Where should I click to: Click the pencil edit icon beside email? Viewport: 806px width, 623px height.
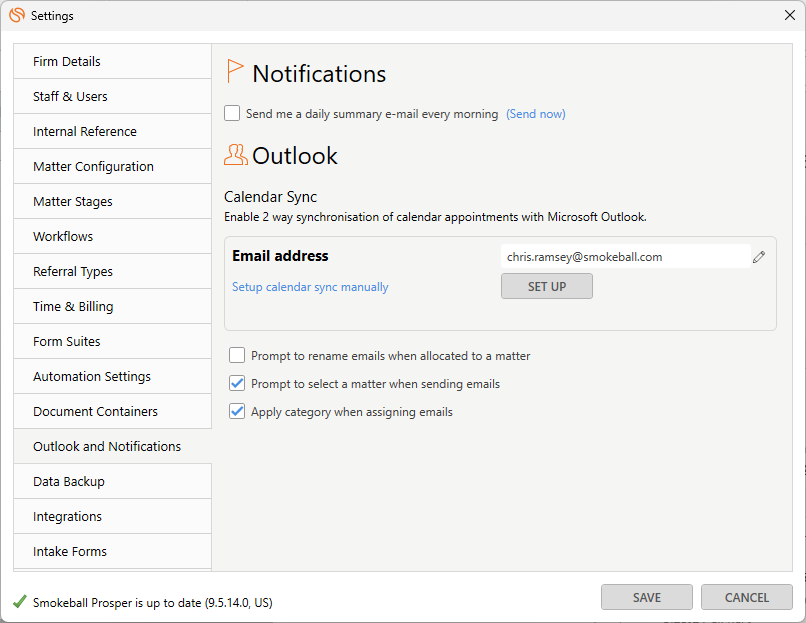[x=759, y=257]
